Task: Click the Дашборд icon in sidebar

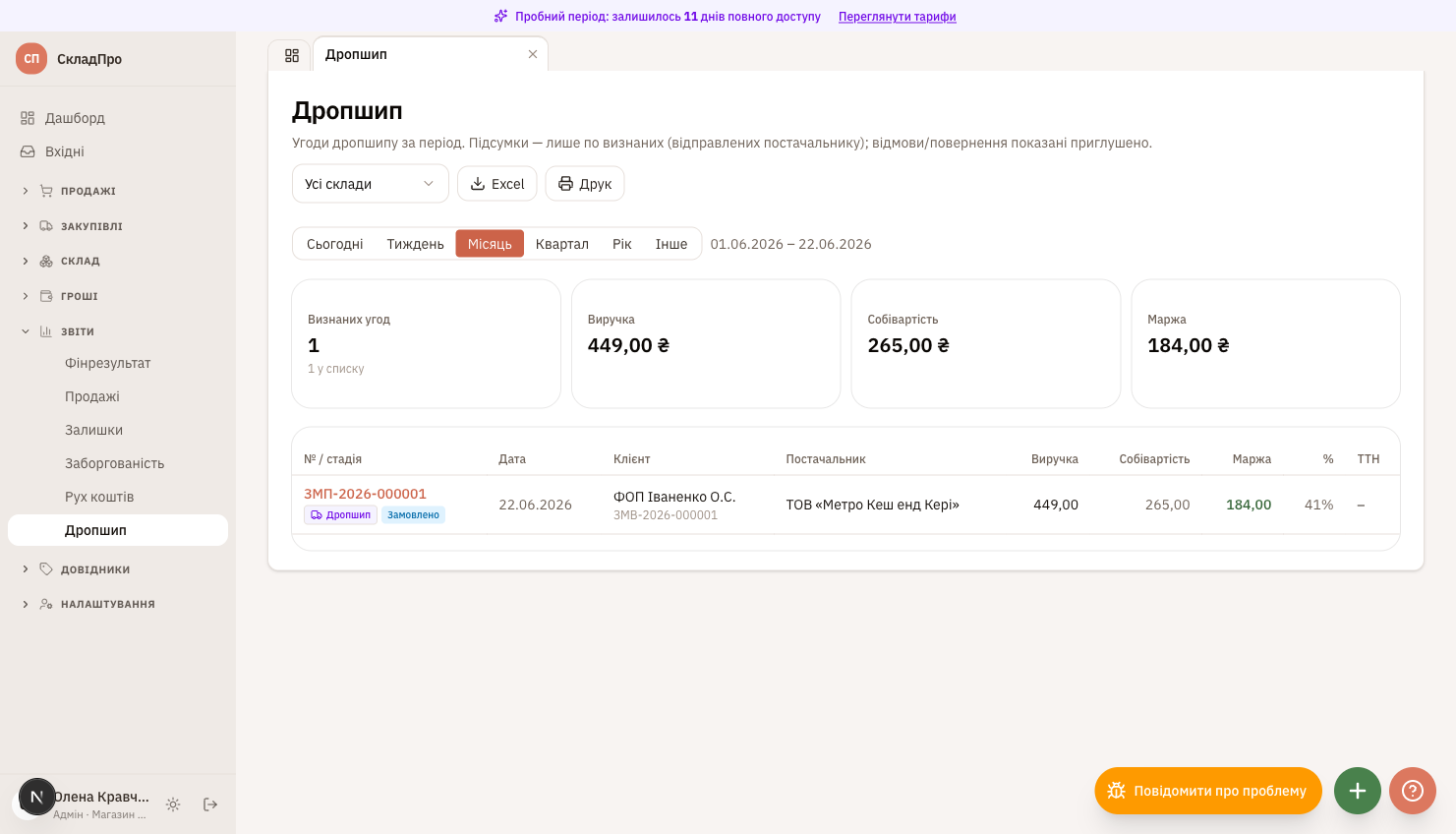Action: tap(28, 118)
